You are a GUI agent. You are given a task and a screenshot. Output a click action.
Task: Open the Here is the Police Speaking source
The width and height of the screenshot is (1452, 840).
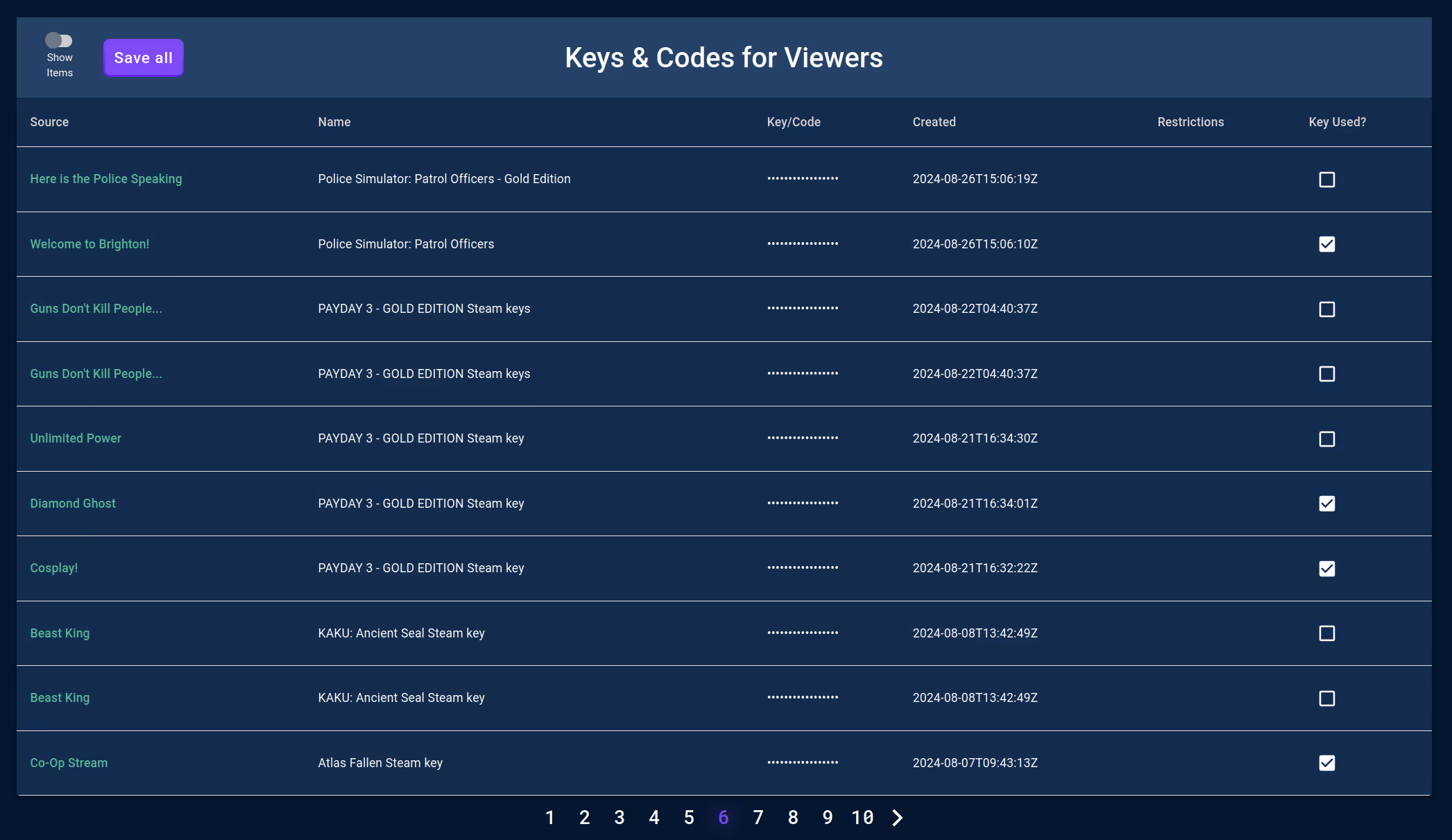[x=105, y=178]
